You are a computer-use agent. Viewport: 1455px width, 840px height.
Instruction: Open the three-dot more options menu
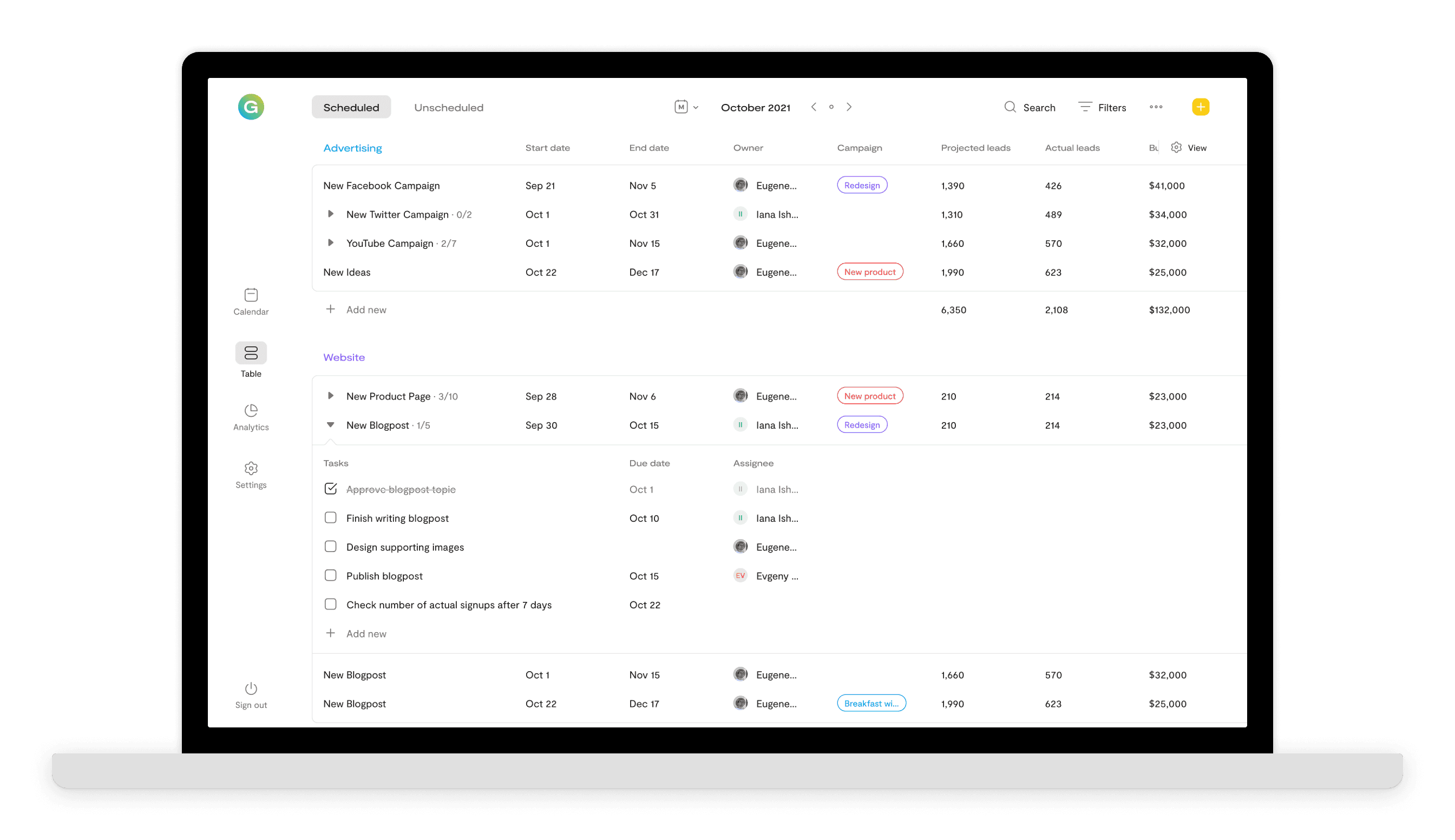1156,107
